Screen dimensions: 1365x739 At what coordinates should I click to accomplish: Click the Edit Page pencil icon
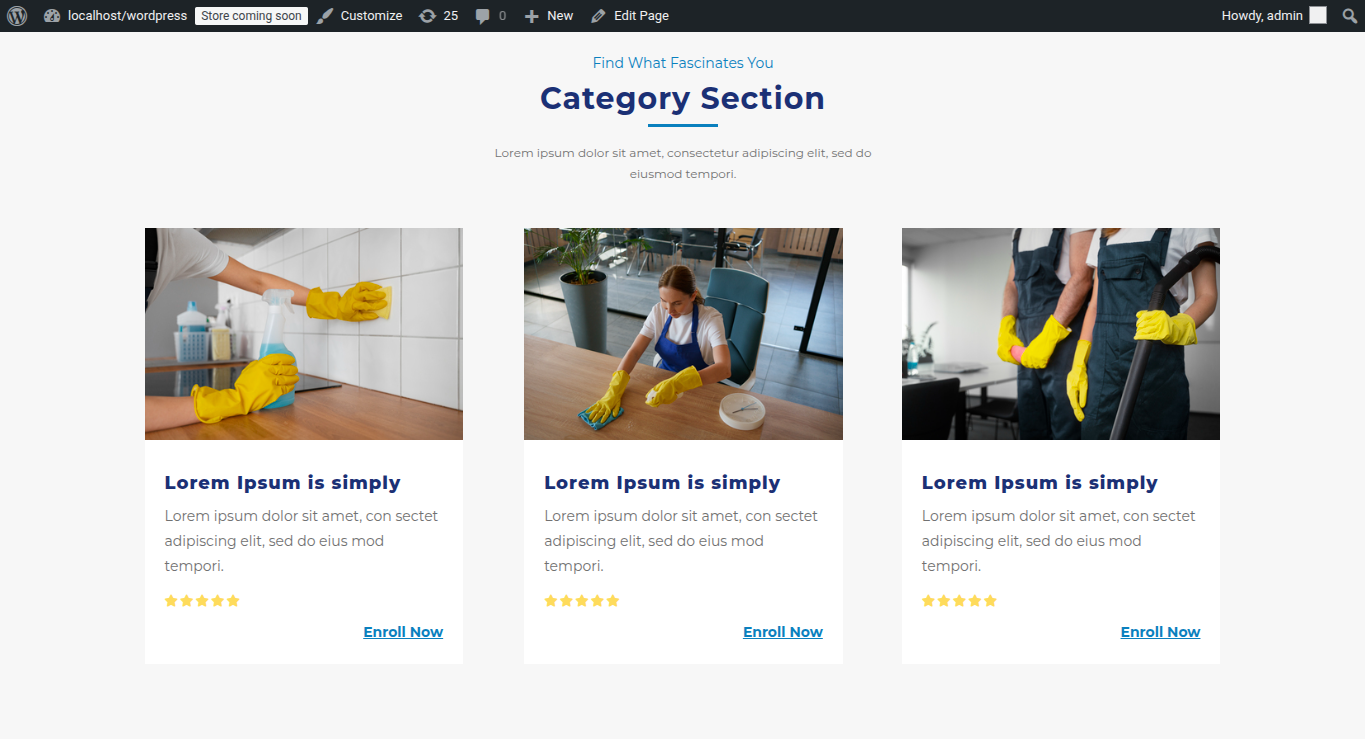pos(598,16)
